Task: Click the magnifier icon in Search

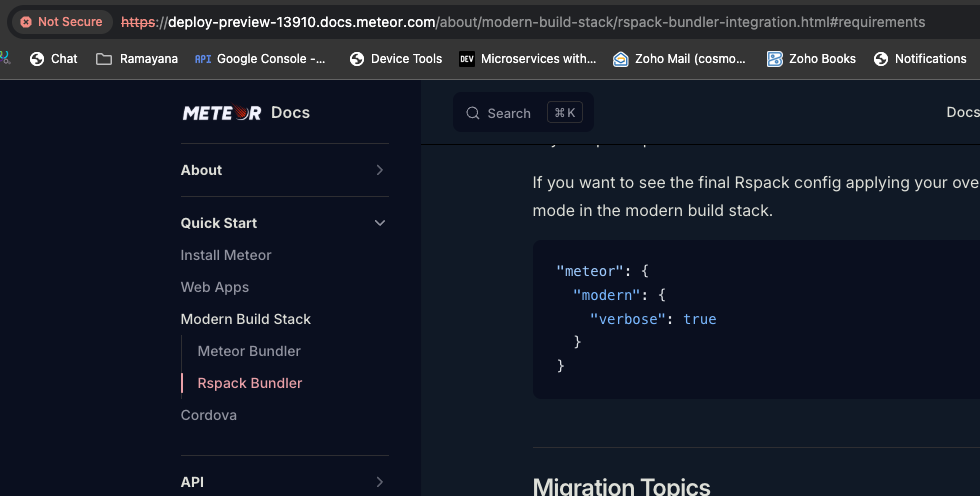Action: (x=472, y=113)
